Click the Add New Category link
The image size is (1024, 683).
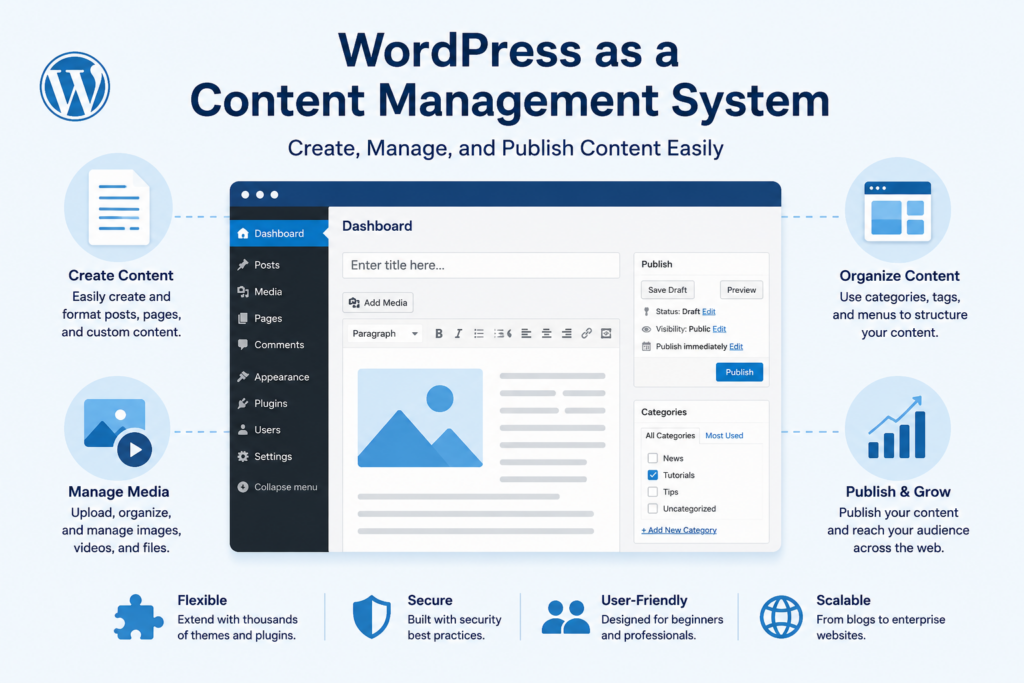tap(679, 530)
